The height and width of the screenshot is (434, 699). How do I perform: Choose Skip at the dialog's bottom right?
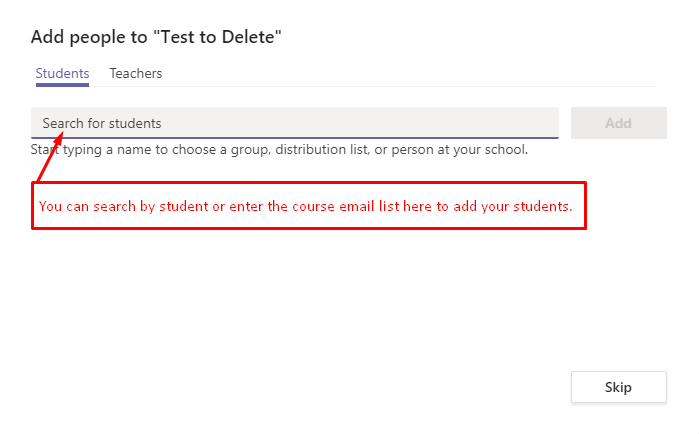click(x=618, y=387)
